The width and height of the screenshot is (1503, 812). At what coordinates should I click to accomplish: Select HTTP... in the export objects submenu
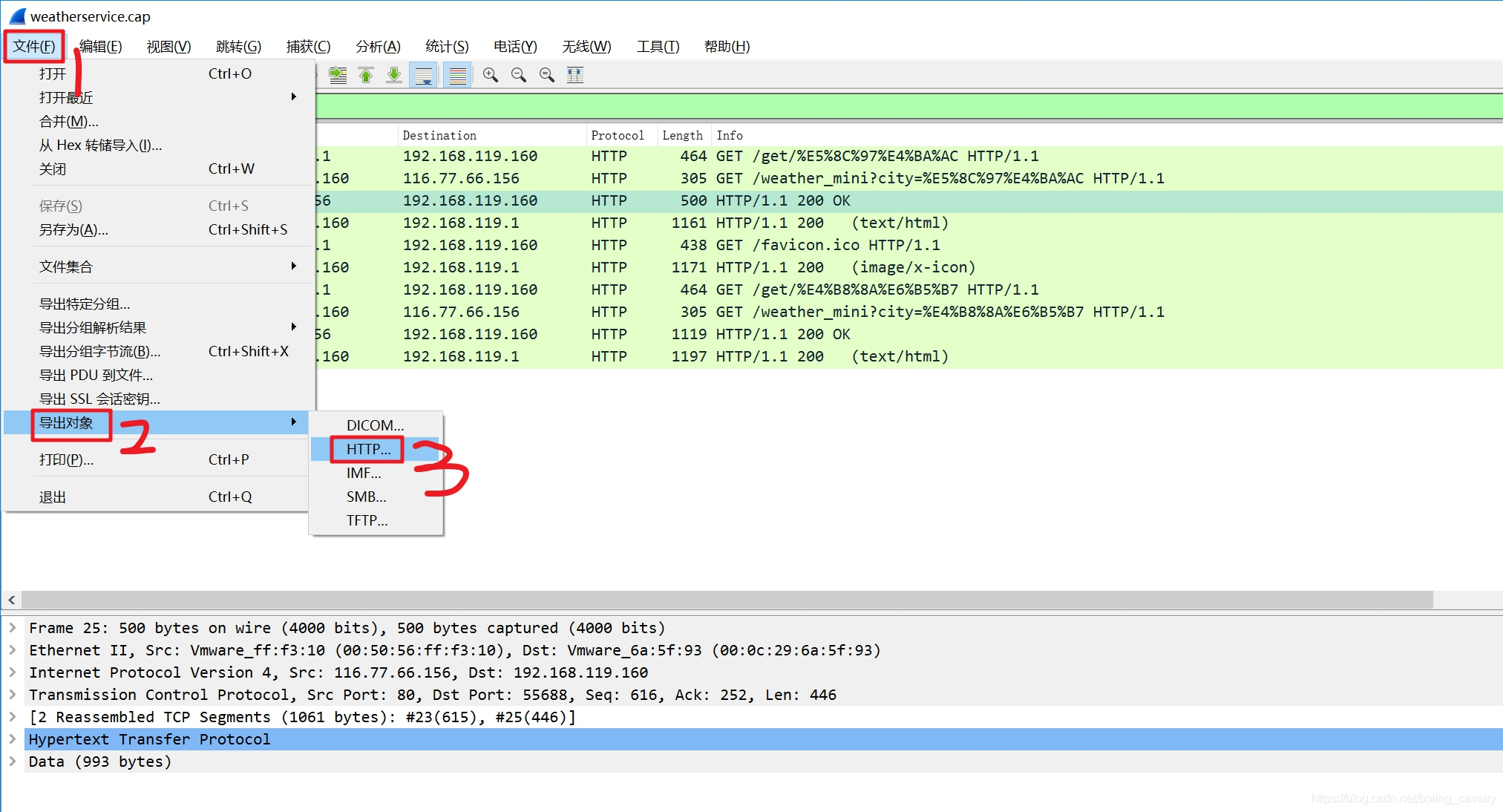(x=368, y=449)
